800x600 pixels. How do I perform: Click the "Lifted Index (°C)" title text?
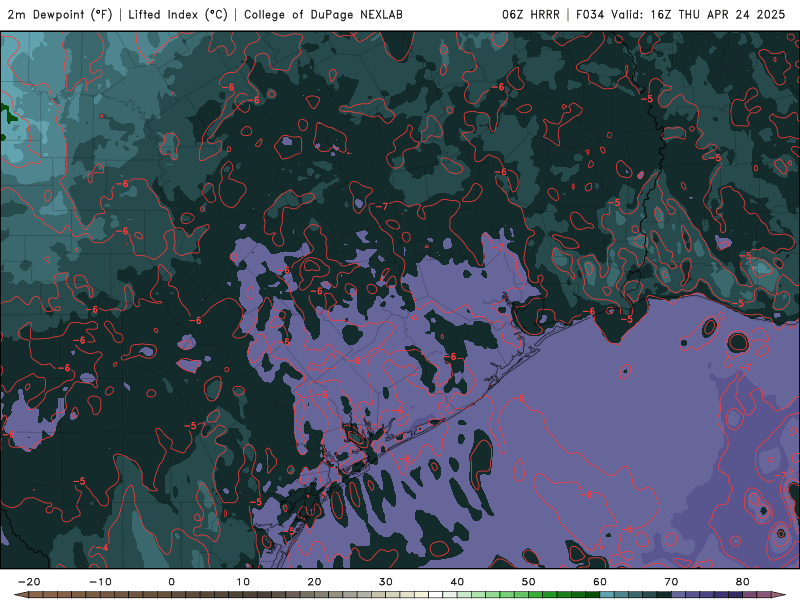pos(178,15)
